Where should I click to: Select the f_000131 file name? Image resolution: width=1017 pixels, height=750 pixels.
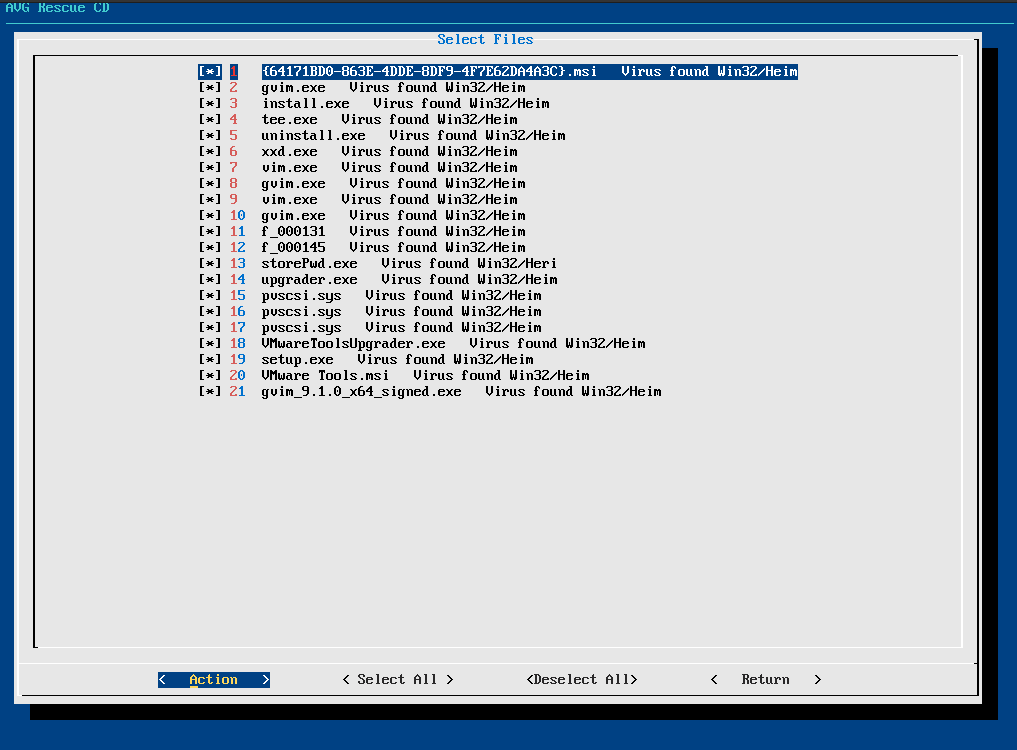tap(293, 232)
